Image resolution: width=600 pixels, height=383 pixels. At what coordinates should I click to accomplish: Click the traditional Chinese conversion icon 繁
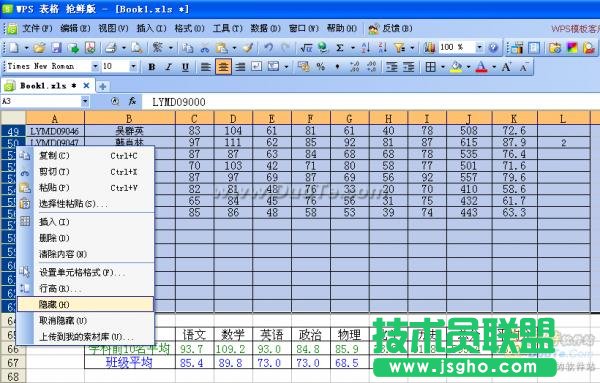tap(157, 47)
